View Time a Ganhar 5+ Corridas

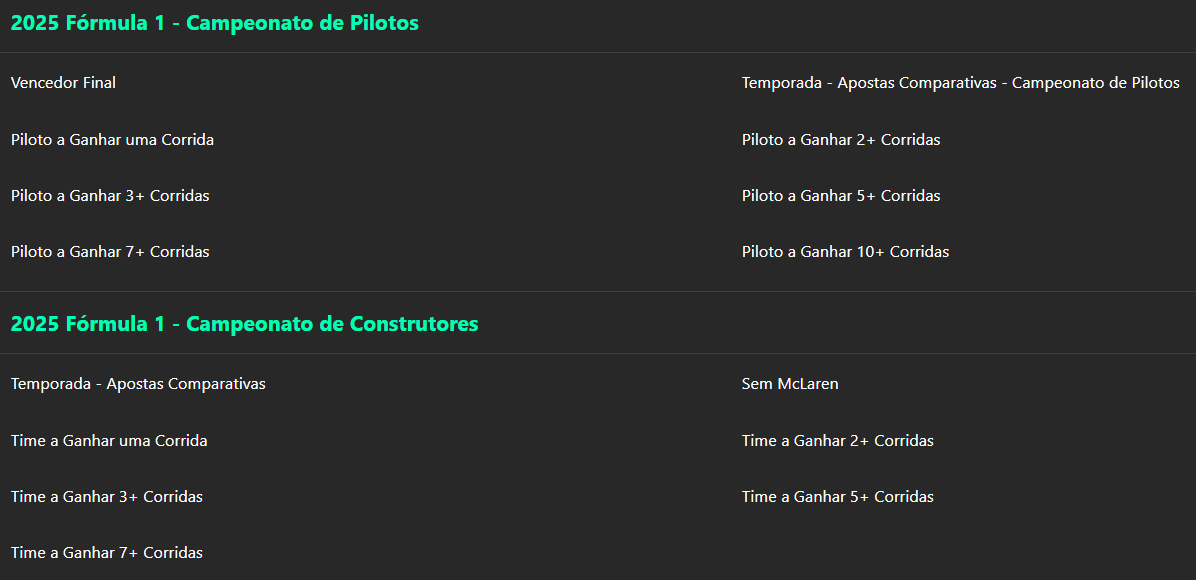pyautogui.click(x=837, y=497)
